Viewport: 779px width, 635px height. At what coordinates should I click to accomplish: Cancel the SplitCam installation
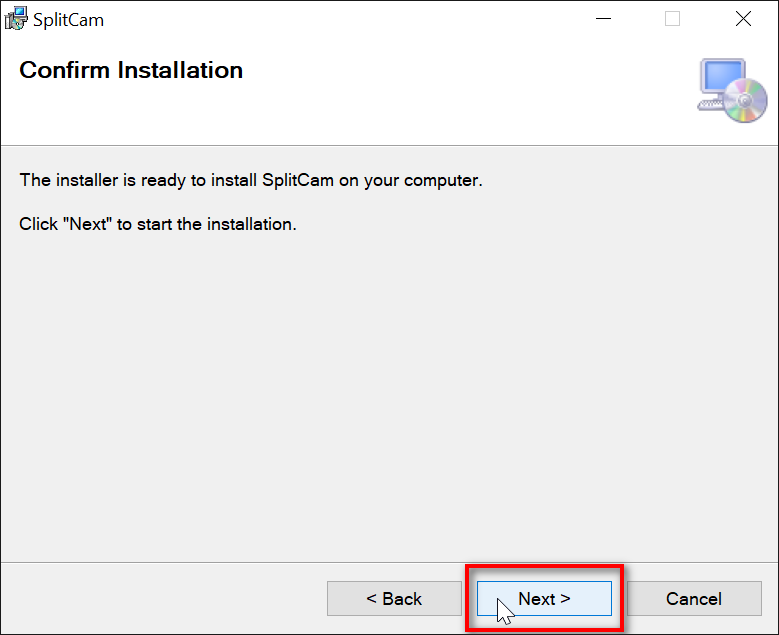pyautogui.click(x=694, y=599)
